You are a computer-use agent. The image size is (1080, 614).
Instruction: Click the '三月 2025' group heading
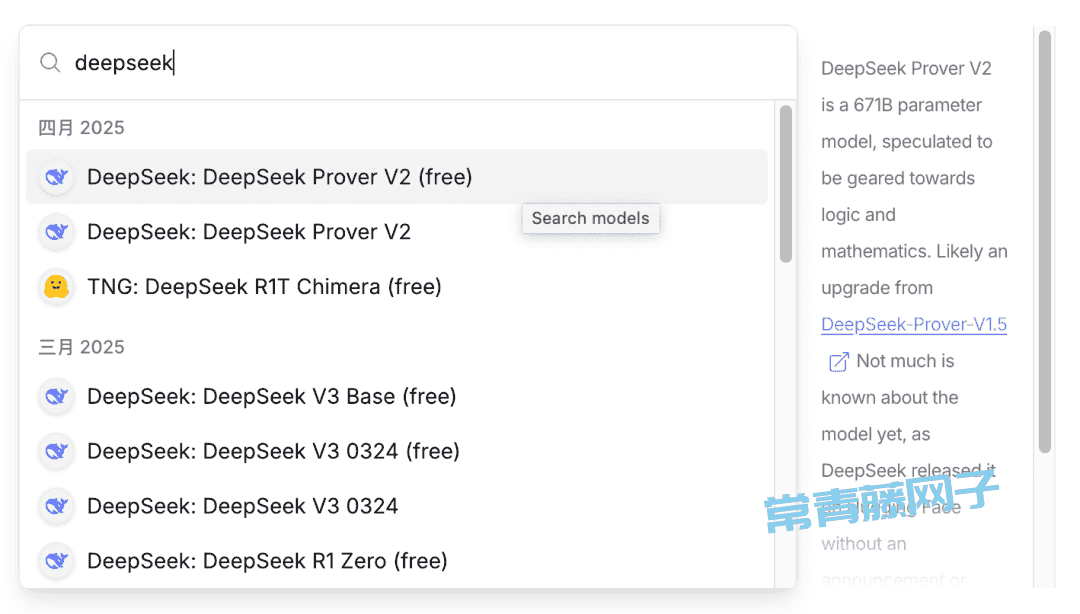tap(81, 347)
